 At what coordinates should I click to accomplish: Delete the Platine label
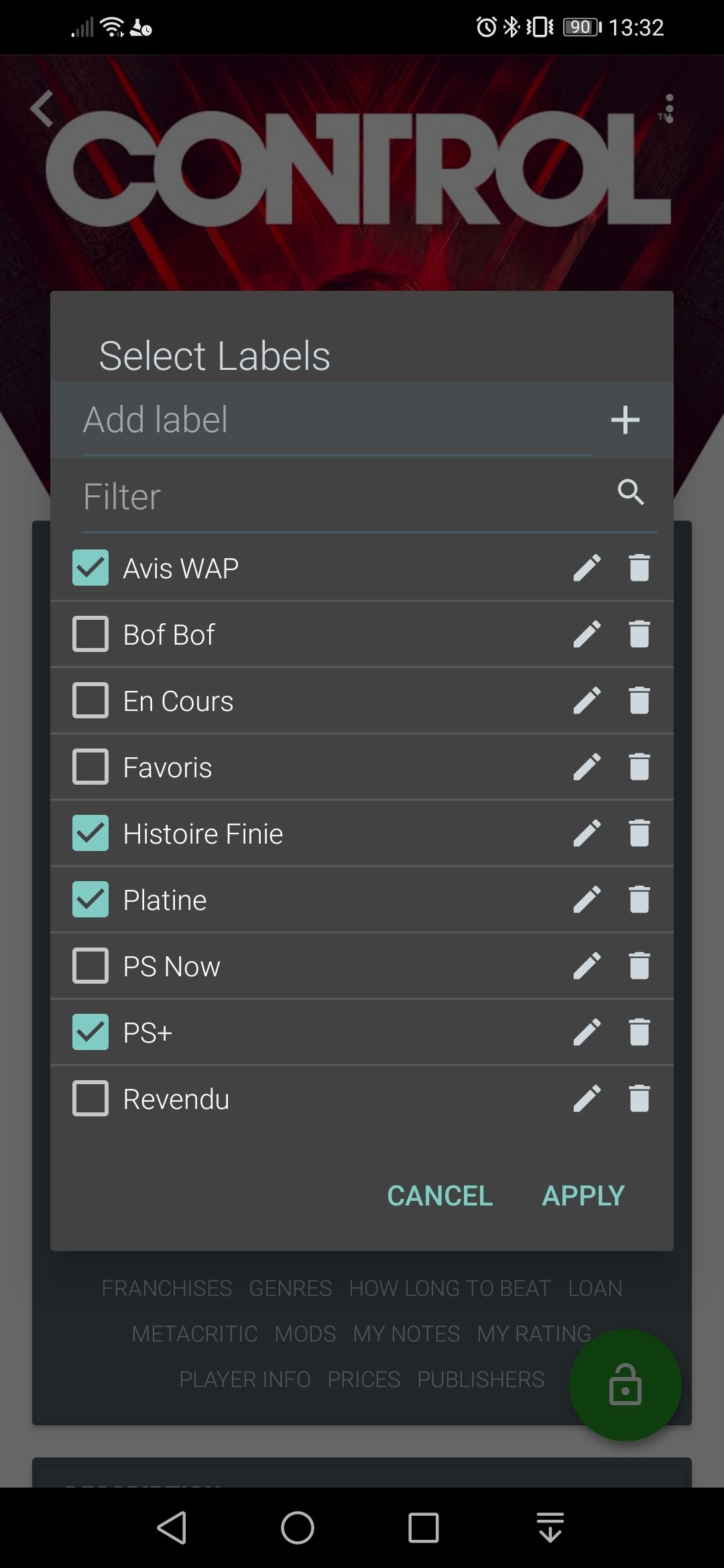click(640, 899)
